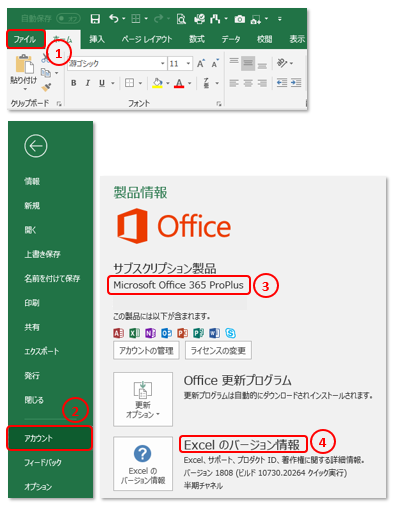Expand the 貼り付け paste options arrow
The image size is (397, 509).
pos(25,89)
